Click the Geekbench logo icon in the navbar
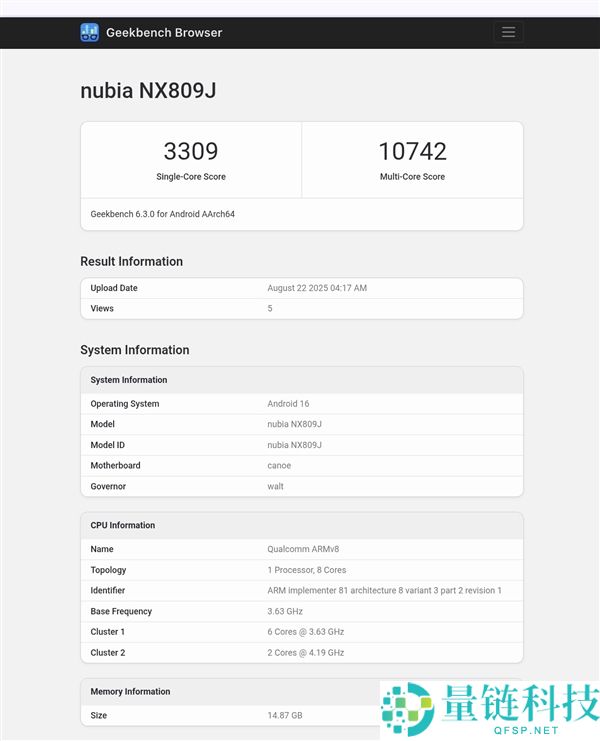This screenshot has width=600, height=741. [90, 32]
